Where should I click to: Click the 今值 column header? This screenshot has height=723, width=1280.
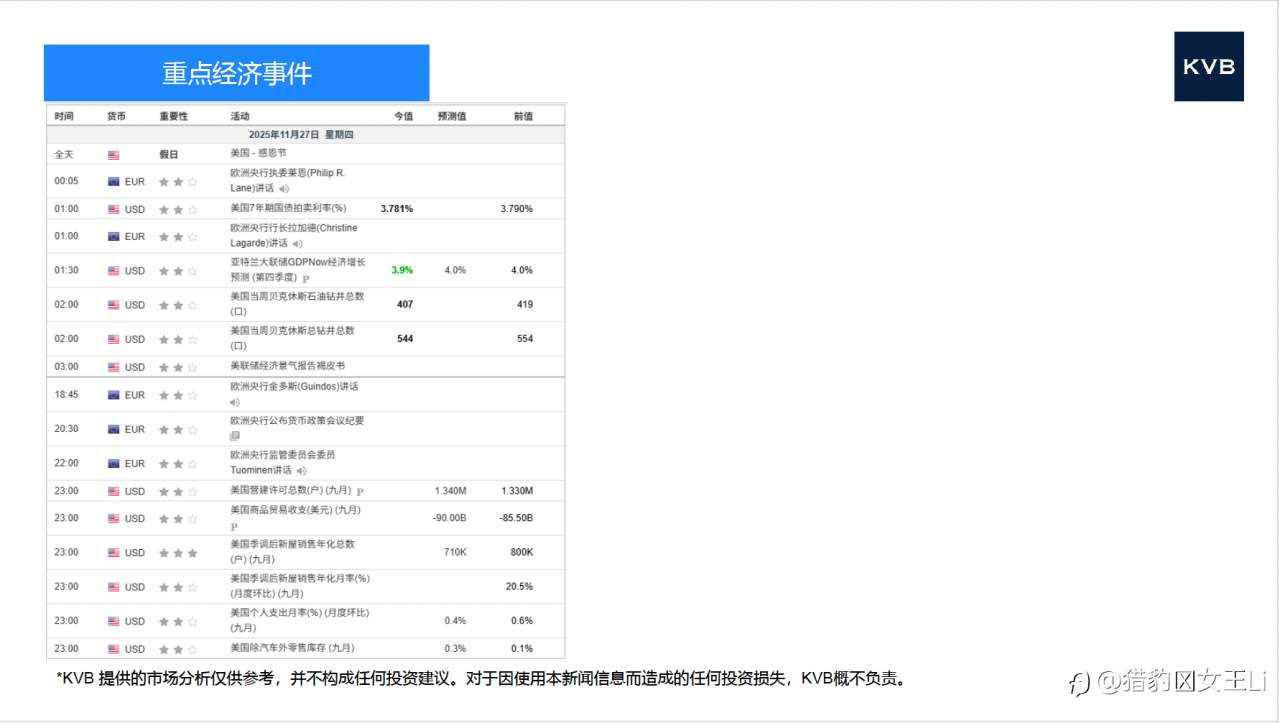(403, 116)
